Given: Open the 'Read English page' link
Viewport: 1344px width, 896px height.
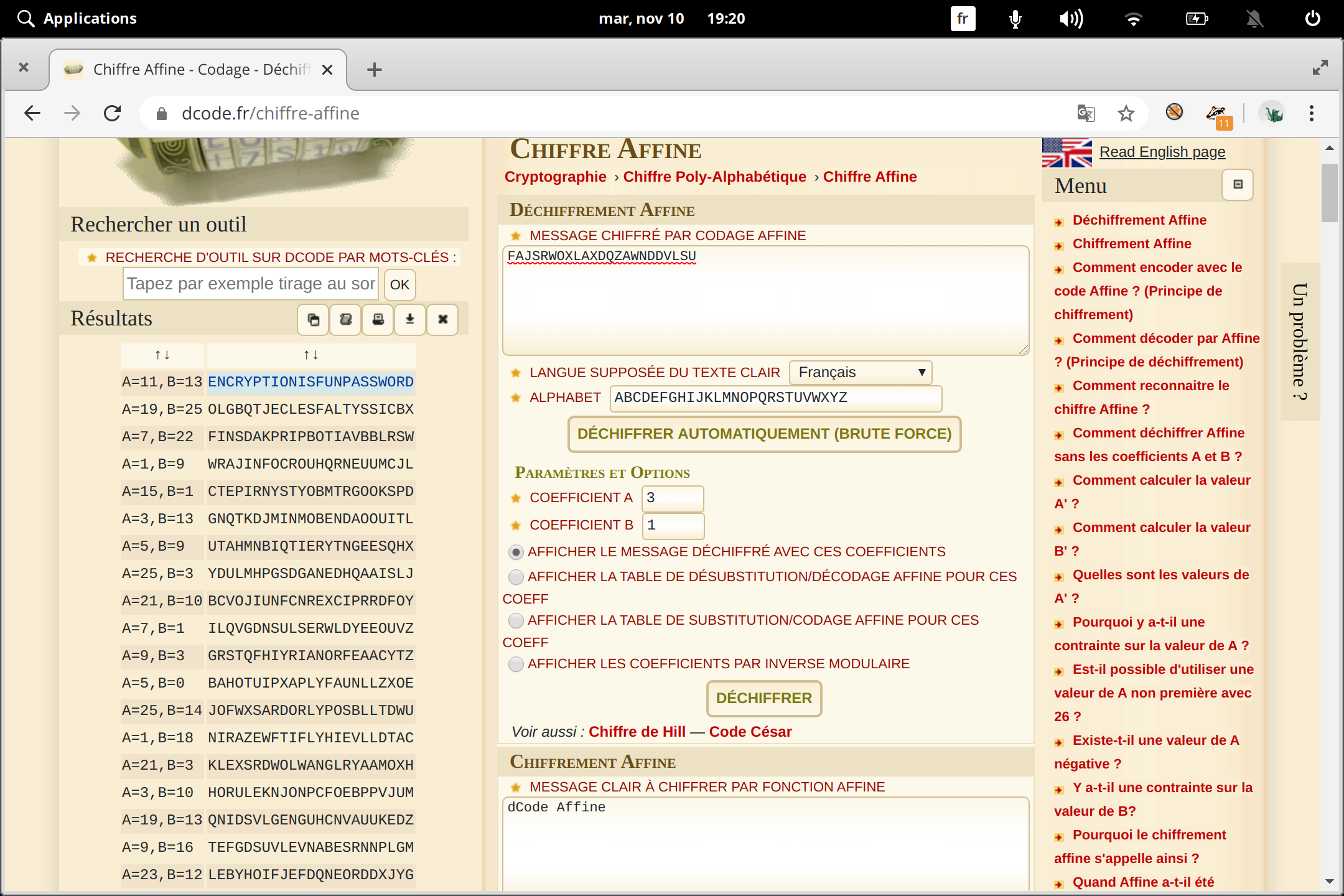Looking at the screenshot, I should click(1162, 151).
